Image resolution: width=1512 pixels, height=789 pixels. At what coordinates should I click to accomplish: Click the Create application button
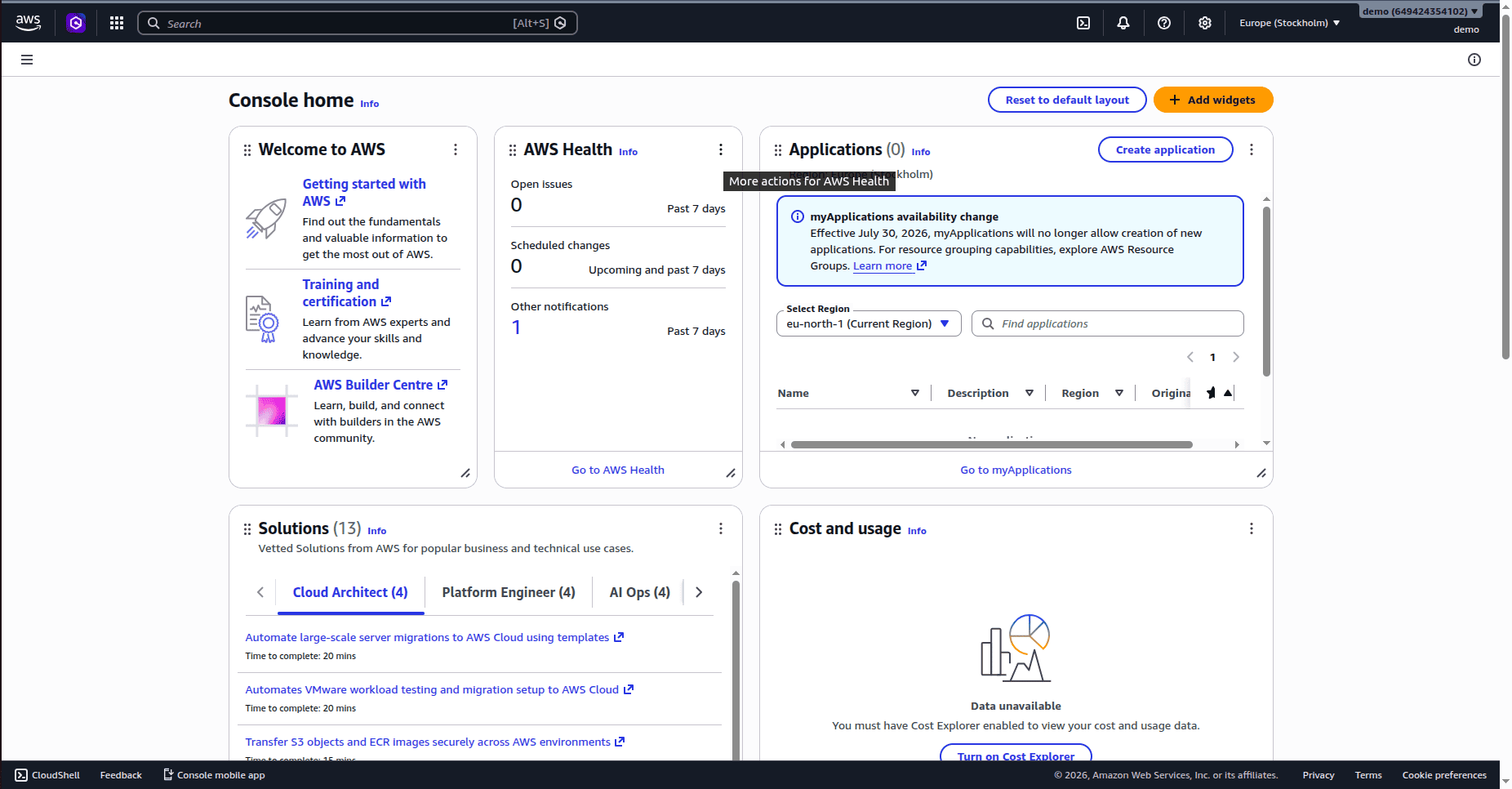coord(1165,149)
